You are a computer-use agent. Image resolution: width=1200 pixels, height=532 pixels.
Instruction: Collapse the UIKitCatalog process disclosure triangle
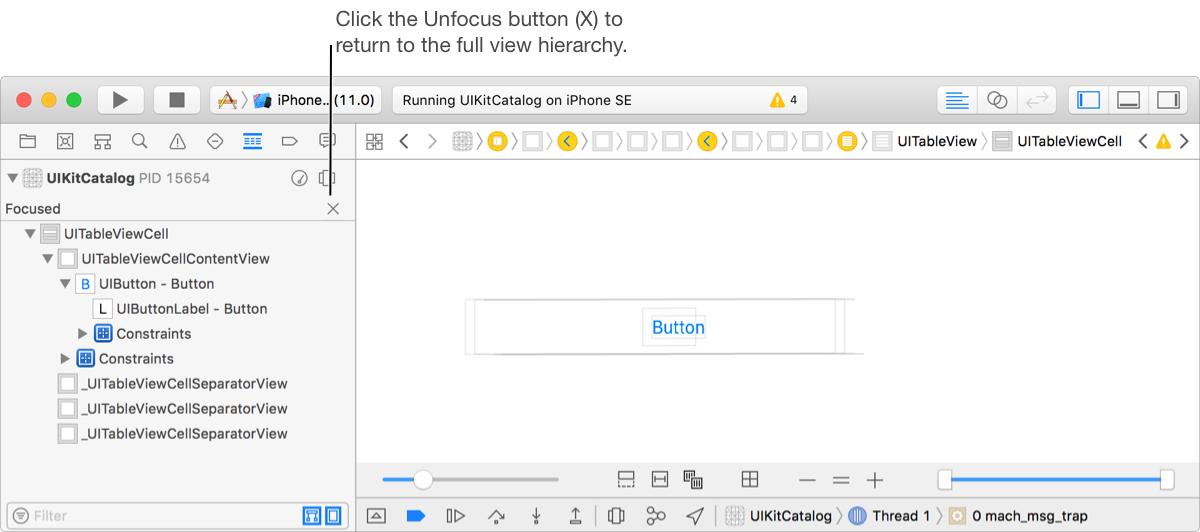point(12,178)
